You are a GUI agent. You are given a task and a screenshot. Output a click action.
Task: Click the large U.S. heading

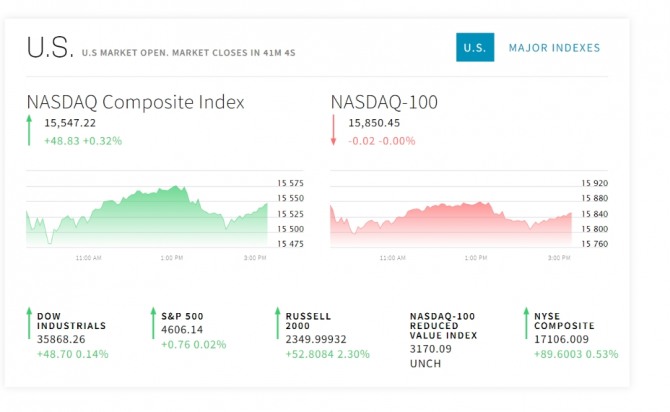coord(49,47)
